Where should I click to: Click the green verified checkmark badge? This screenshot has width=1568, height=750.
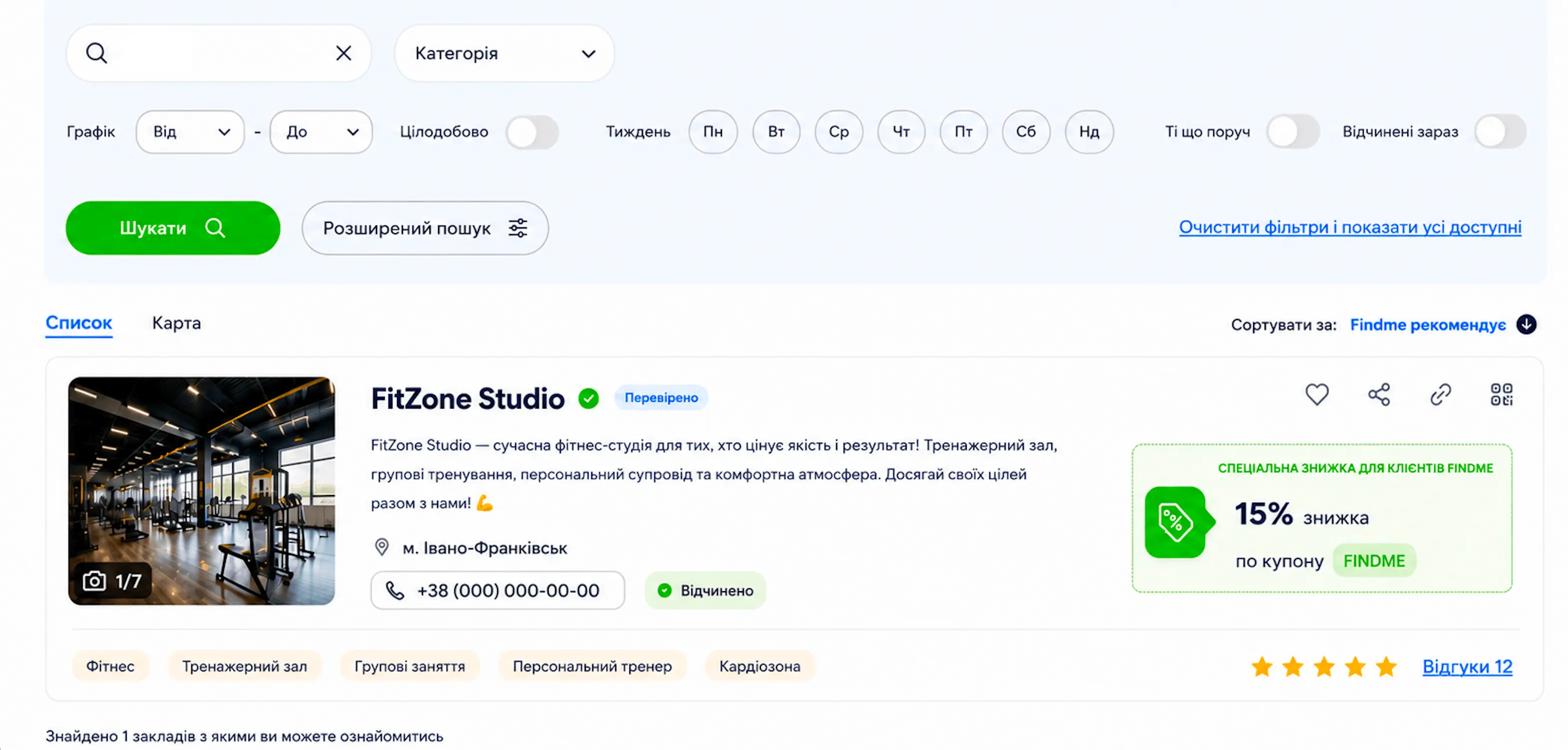(x=589, y=398)
